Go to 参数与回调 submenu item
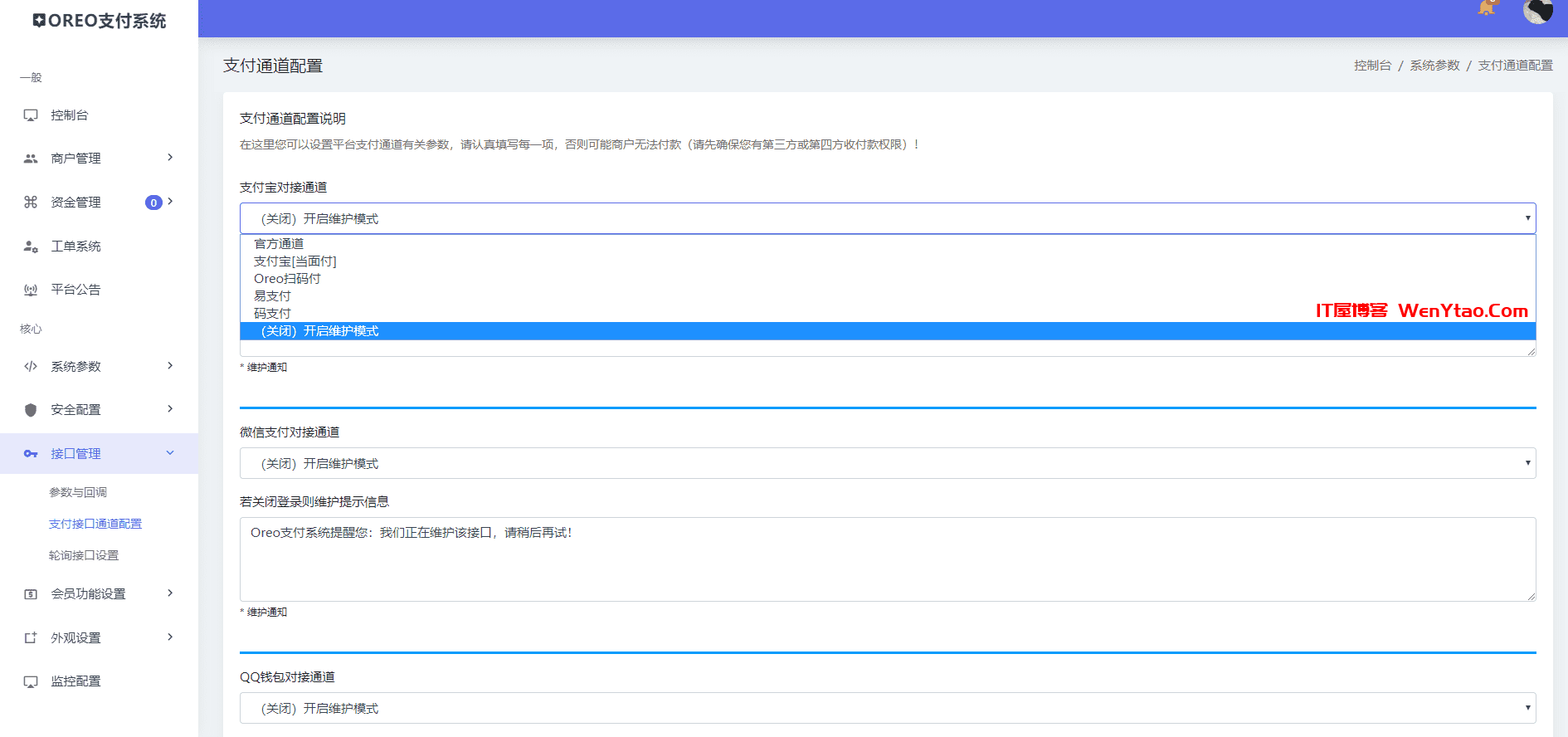1568x737 pixels. pyautogui.click(x=78, y=492)
